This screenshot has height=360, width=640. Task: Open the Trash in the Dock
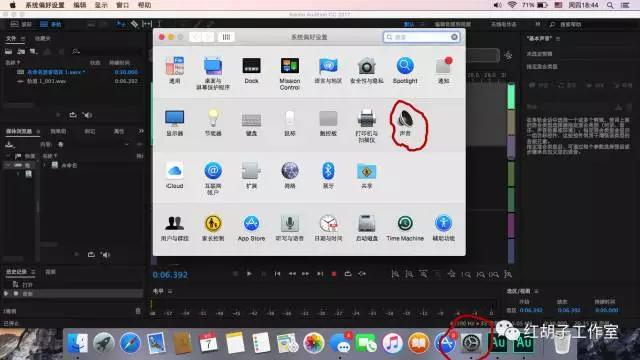(562, 343)
